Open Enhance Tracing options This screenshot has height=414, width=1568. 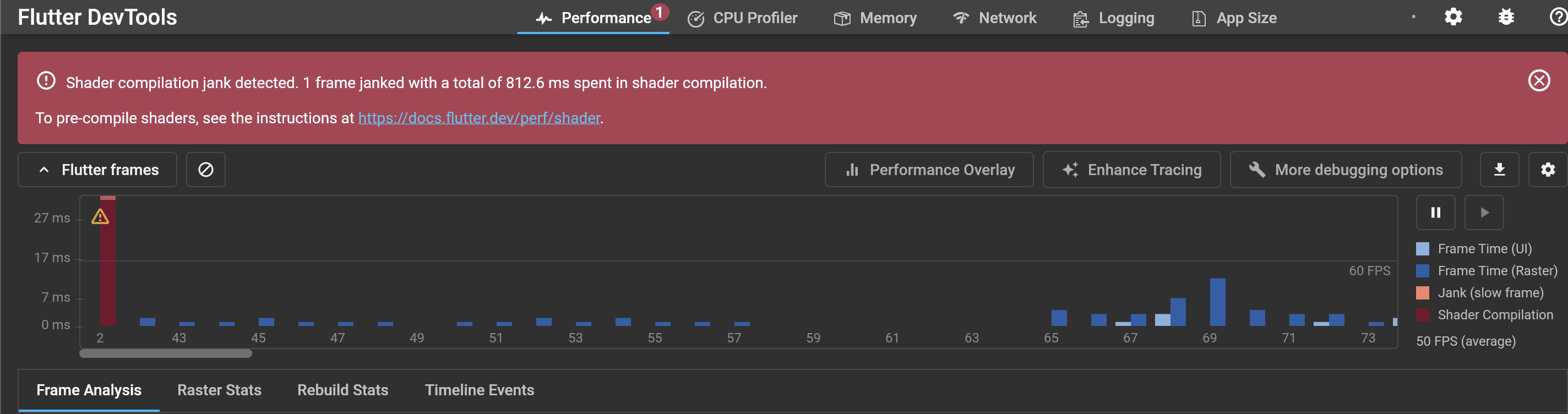click(1131, 169)
